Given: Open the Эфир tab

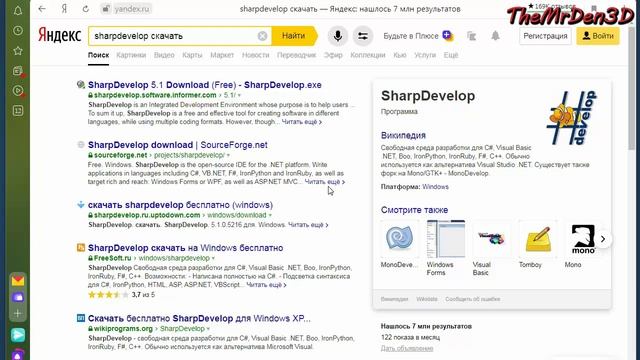Looking at the screenshot, I should point(333,55).
